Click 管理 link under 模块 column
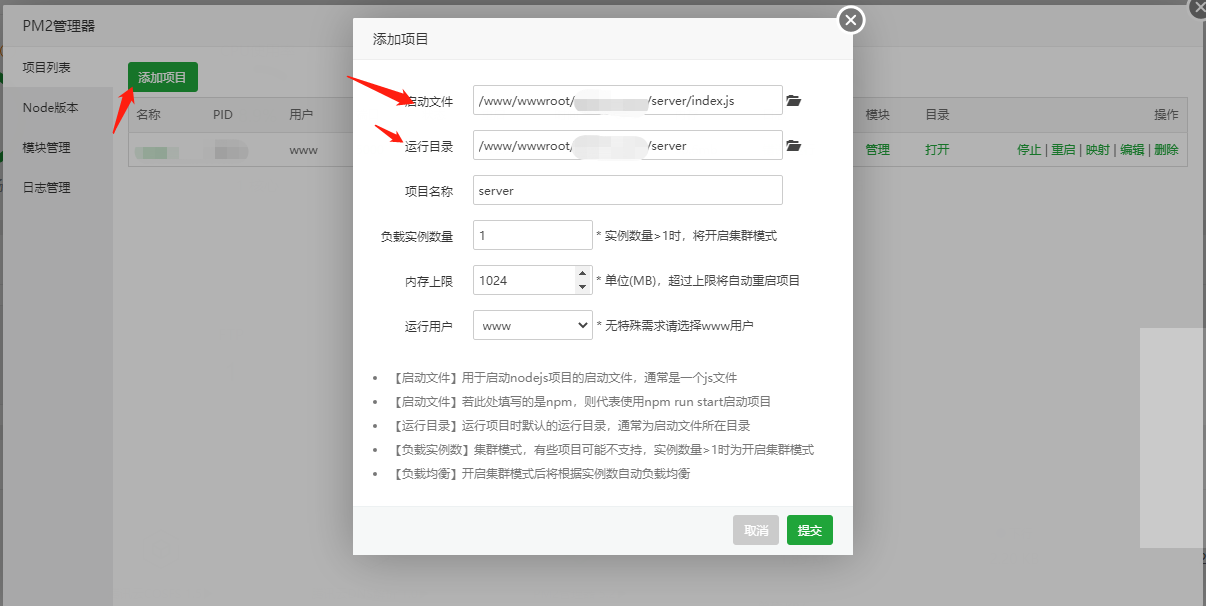 878,150
